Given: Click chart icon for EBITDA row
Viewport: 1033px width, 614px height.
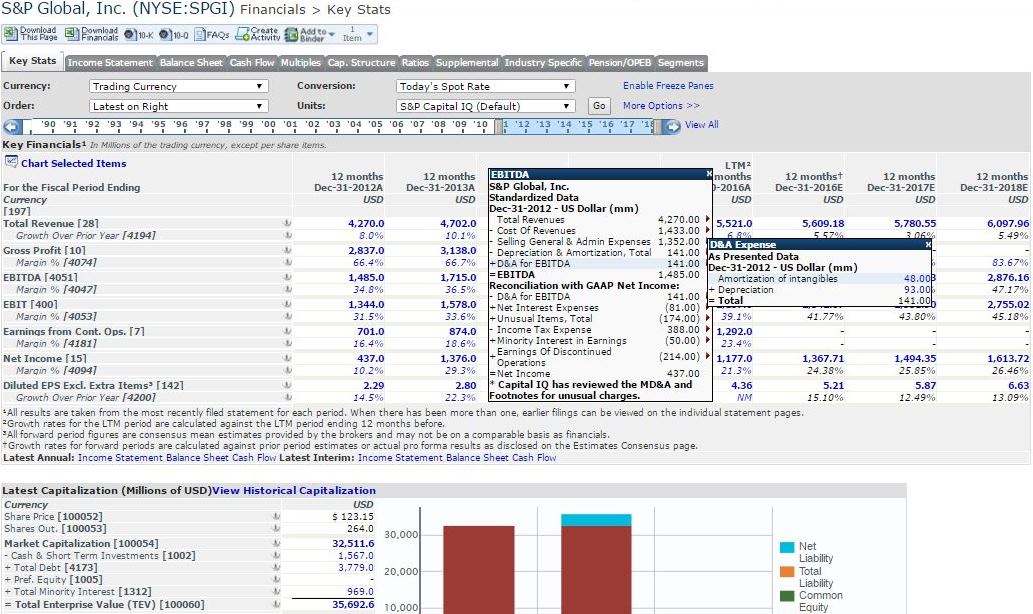Looking at the screenshot, I should pyautogui.click(x=287, y=277).
